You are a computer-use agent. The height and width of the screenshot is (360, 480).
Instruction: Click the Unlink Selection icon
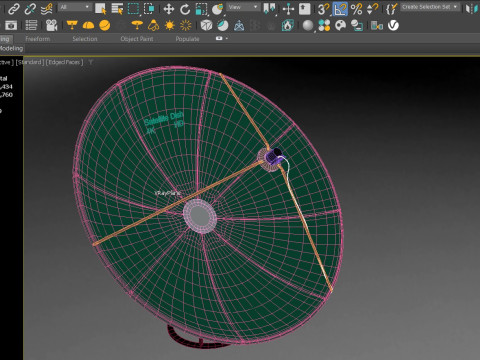(x=30, y=9)
